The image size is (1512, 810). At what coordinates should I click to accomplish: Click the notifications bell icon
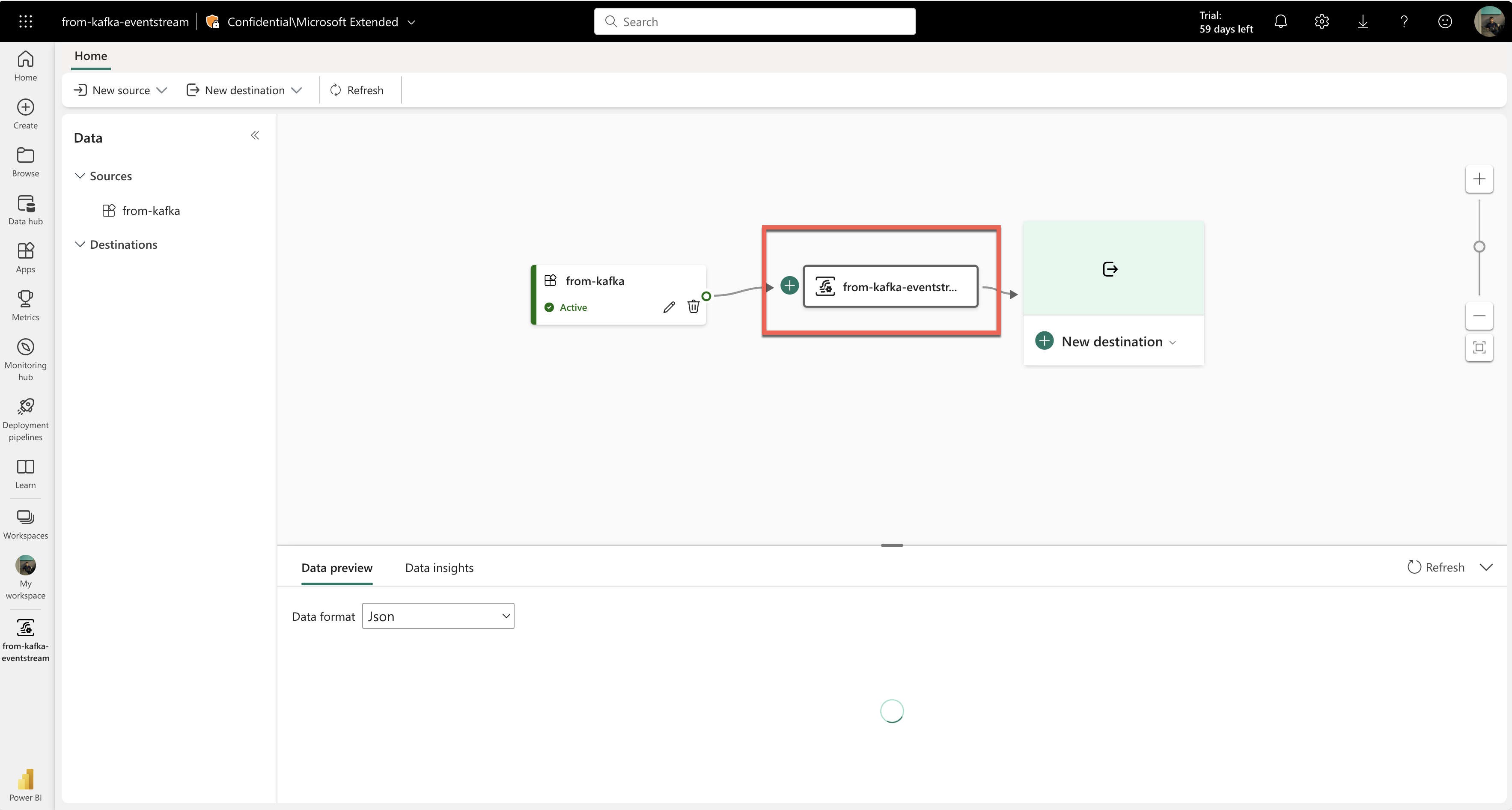tap(1281, 22)
